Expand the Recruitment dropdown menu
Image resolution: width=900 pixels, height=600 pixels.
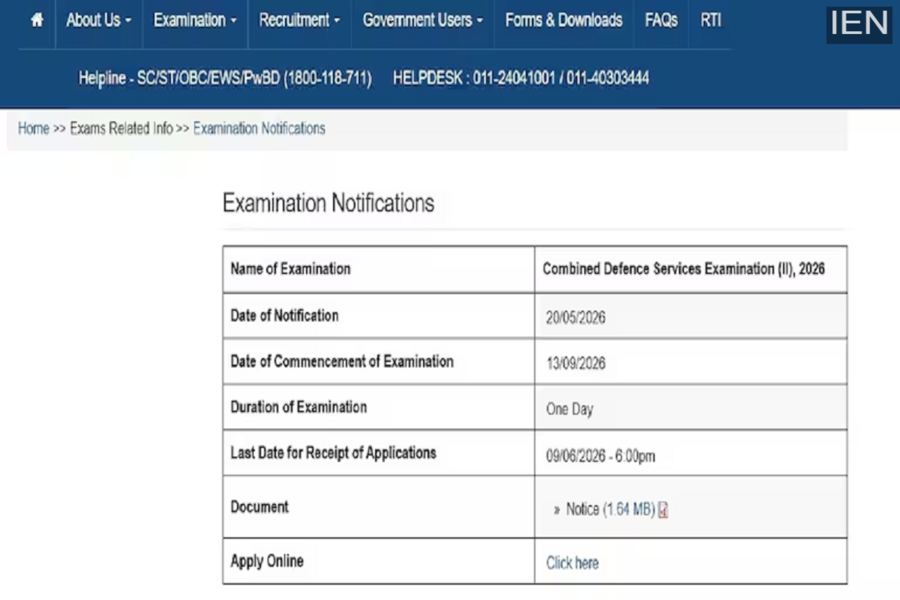tap(300, 21)
